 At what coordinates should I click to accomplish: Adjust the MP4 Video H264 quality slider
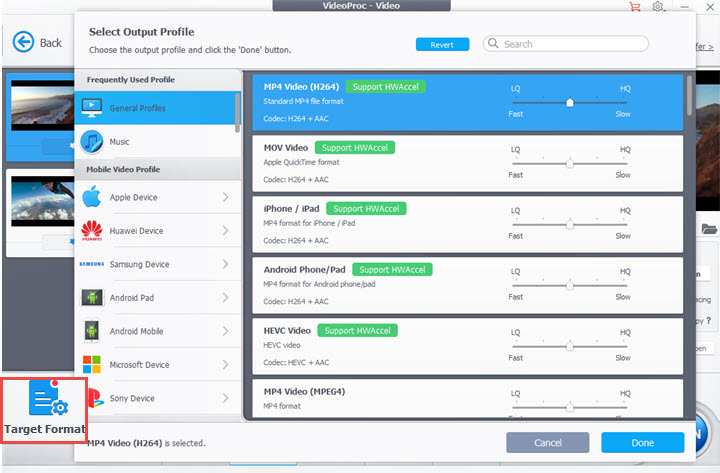569,102
